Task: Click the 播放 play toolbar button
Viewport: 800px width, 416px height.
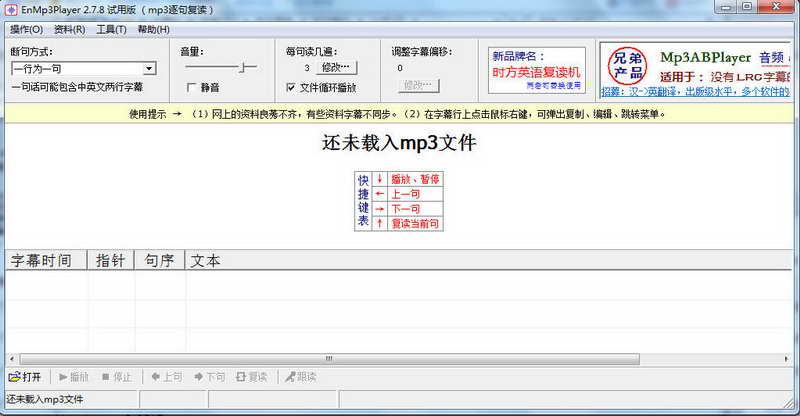Action: 73,377
